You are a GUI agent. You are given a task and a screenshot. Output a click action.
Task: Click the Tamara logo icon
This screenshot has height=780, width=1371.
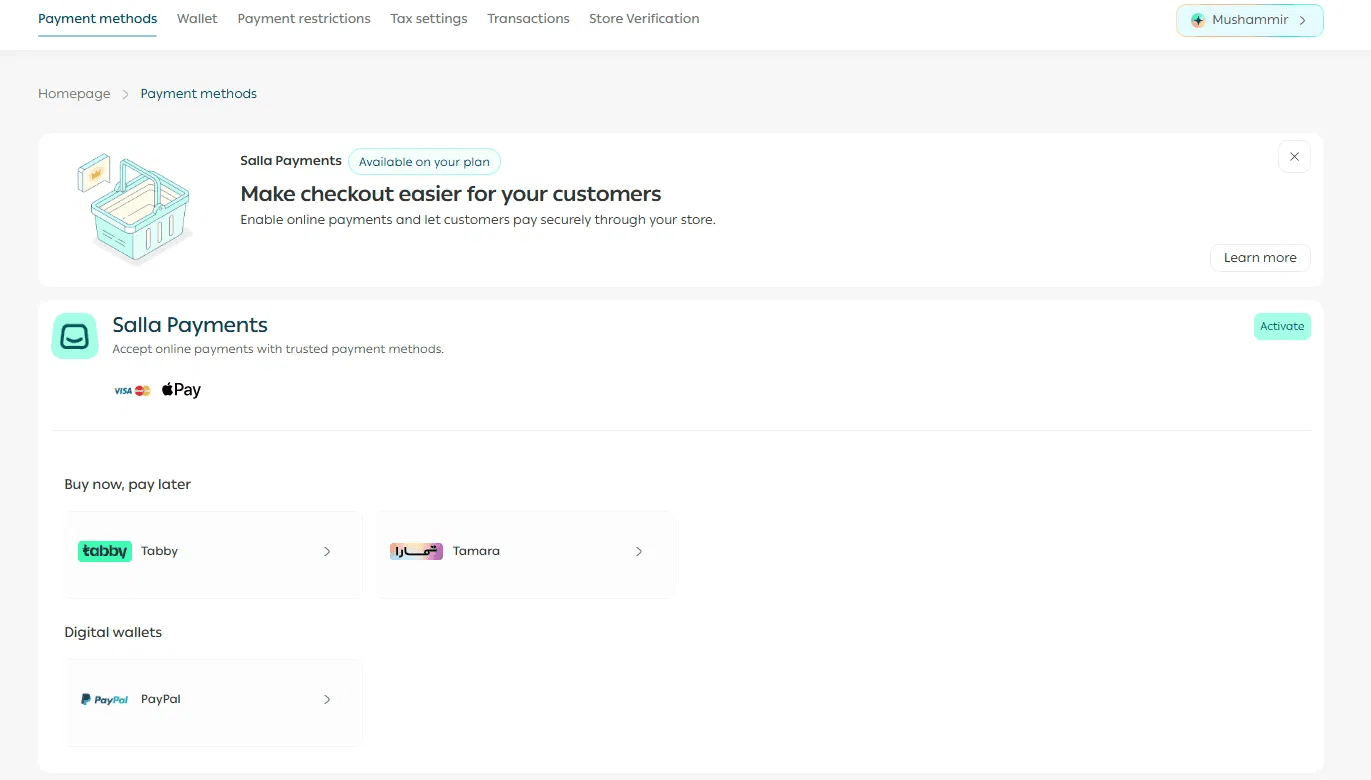[x=416, y=551]
